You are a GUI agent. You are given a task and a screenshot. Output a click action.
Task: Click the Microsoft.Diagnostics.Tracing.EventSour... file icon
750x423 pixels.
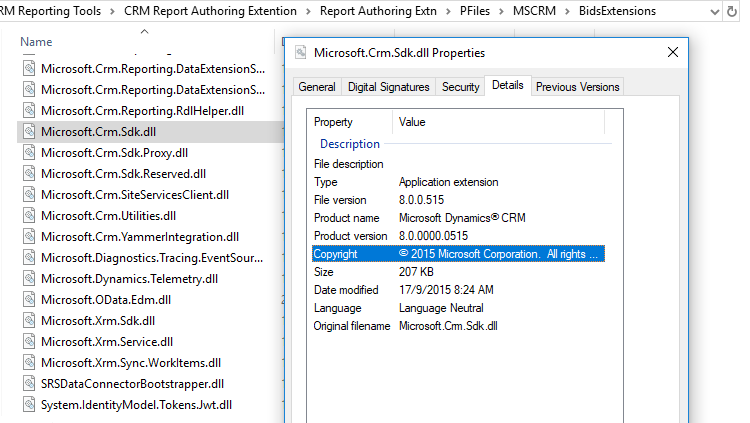(29, 258)
